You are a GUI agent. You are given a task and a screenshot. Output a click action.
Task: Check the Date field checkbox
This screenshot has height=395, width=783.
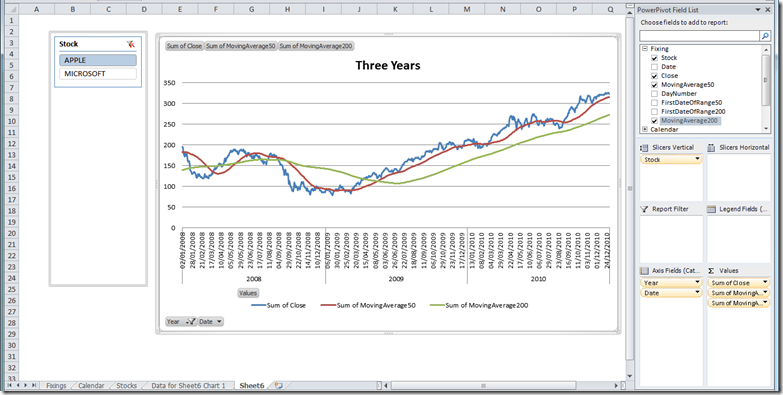coord(654,67)
